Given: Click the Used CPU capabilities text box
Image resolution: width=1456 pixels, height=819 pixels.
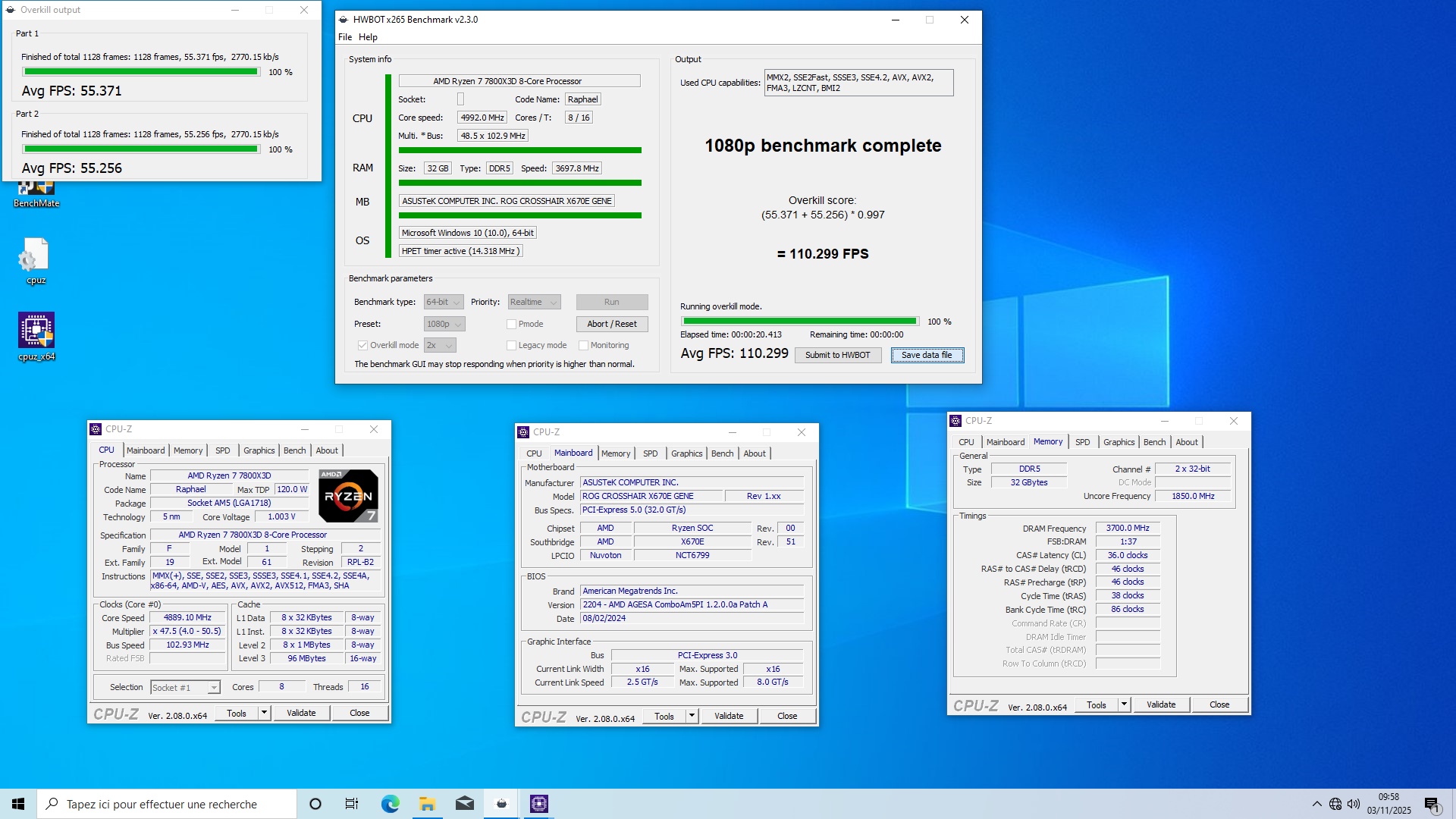Looking at the screenshot, I should point(858,83).
